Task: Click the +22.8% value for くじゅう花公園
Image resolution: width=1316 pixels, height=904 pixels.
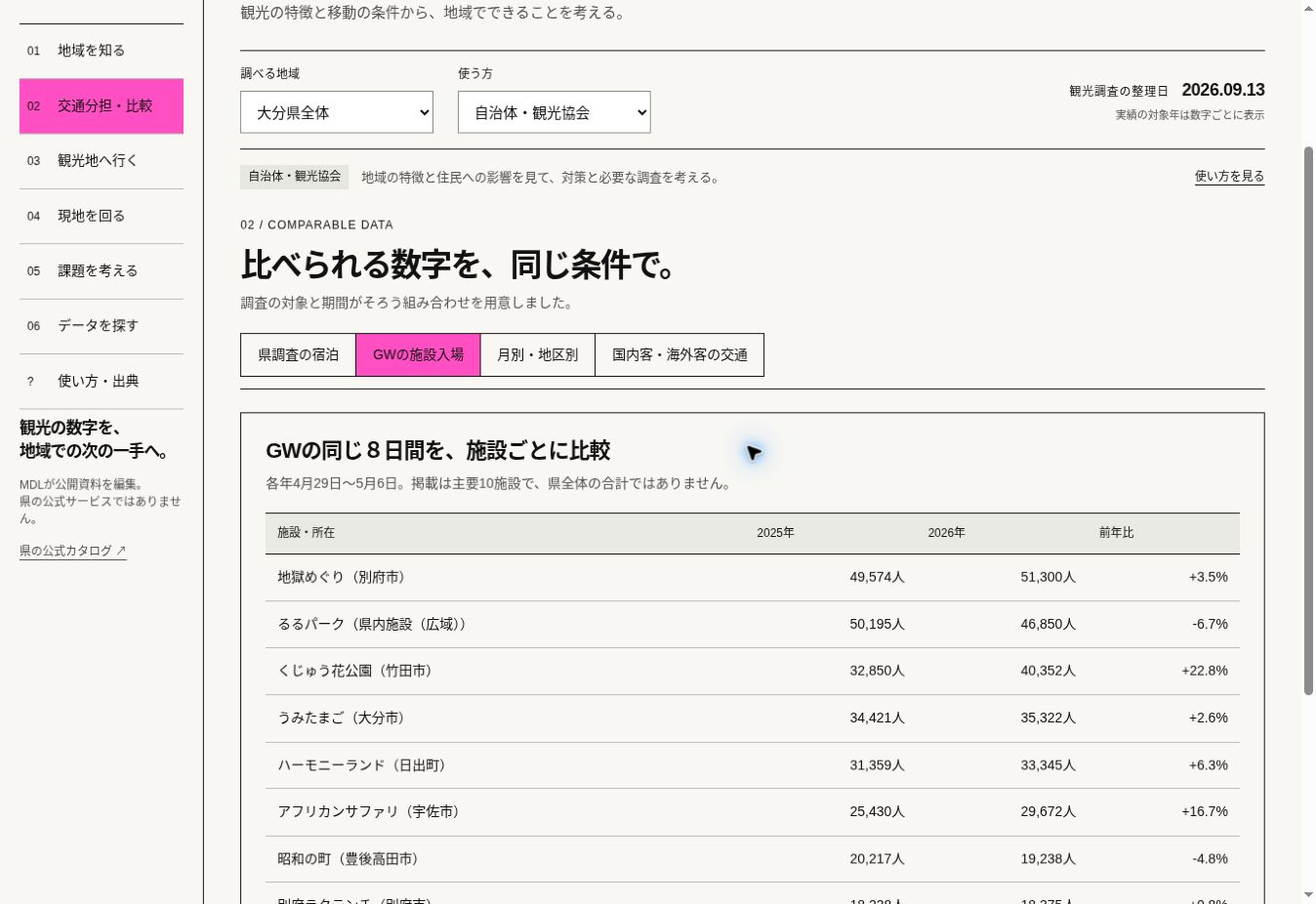Action: coord(1205,671)
